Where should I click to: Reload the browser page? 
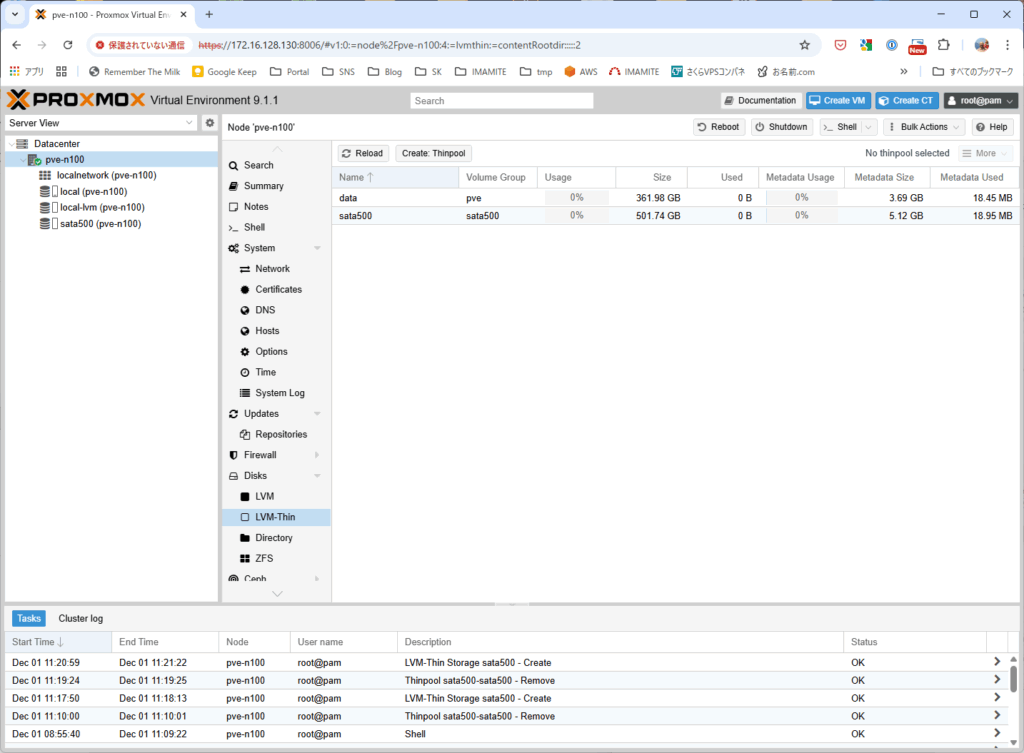(68, 45)
